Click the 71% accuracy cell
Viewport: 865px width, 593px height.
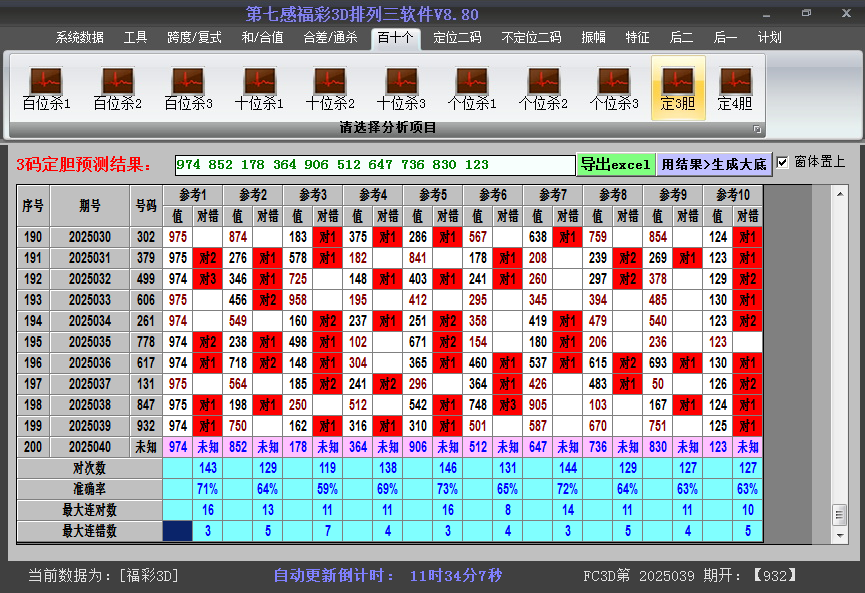tap(207, 489)
